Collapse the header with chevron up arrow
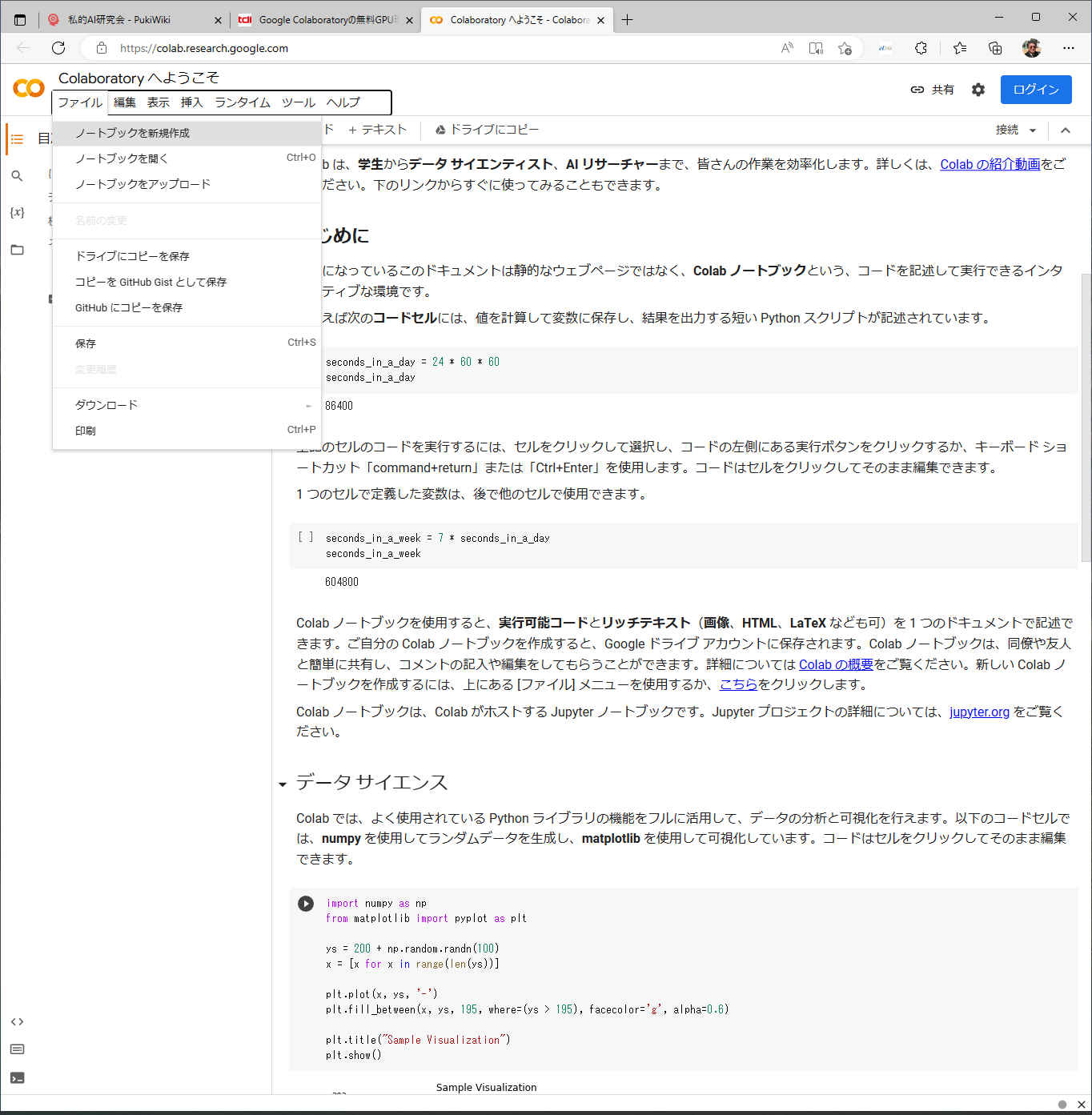 (1065, 130)
